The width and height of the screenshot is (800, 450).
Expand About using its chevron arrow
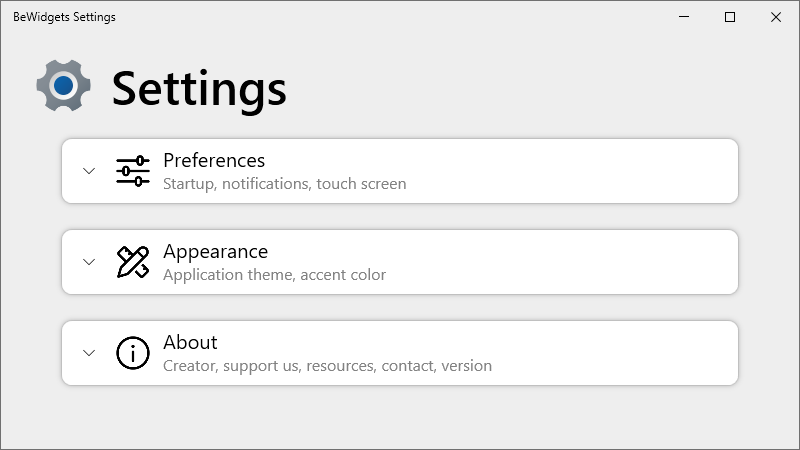(89, 353)
